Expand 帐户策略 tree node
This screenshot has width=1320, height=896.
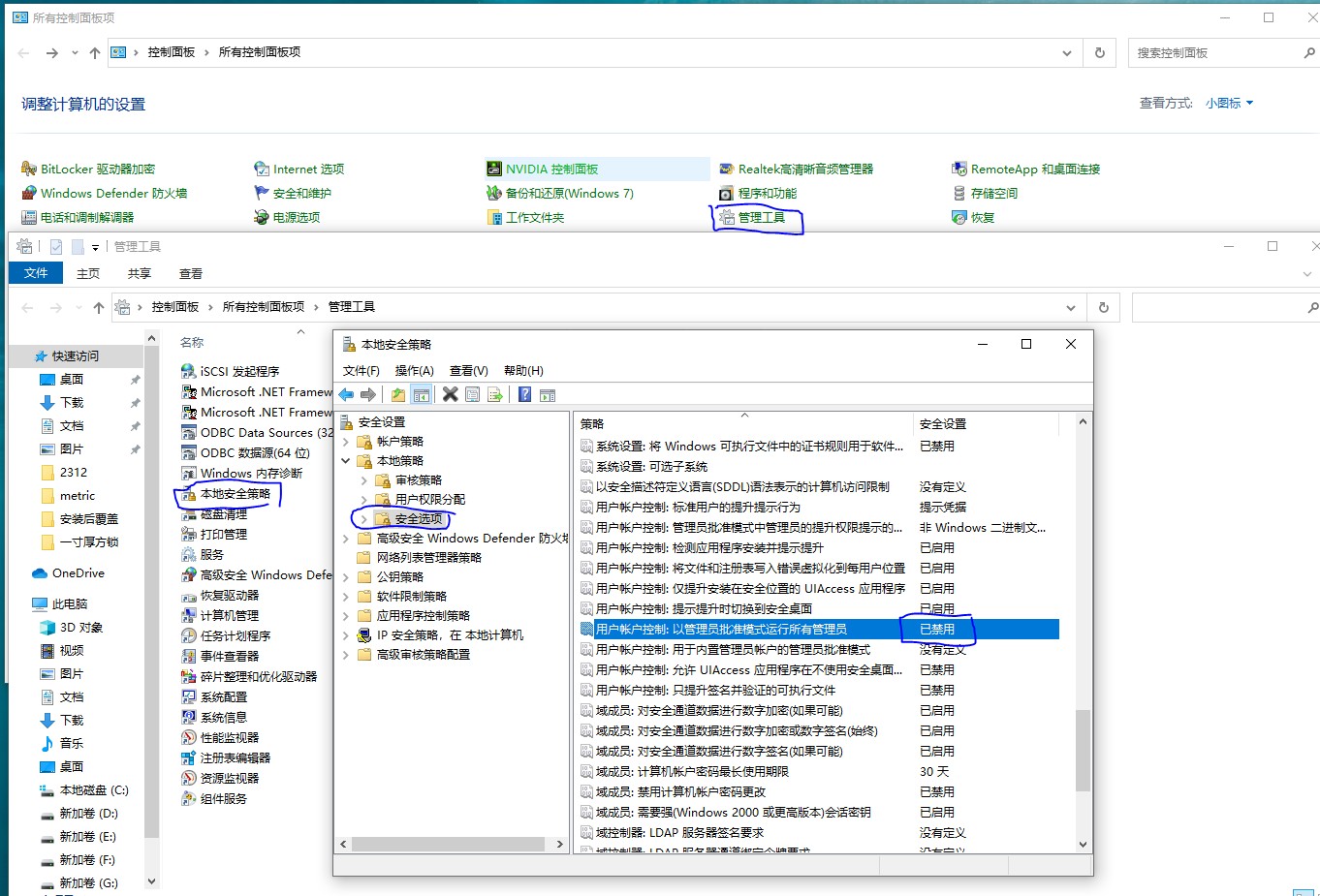click(x=346, y=442)
